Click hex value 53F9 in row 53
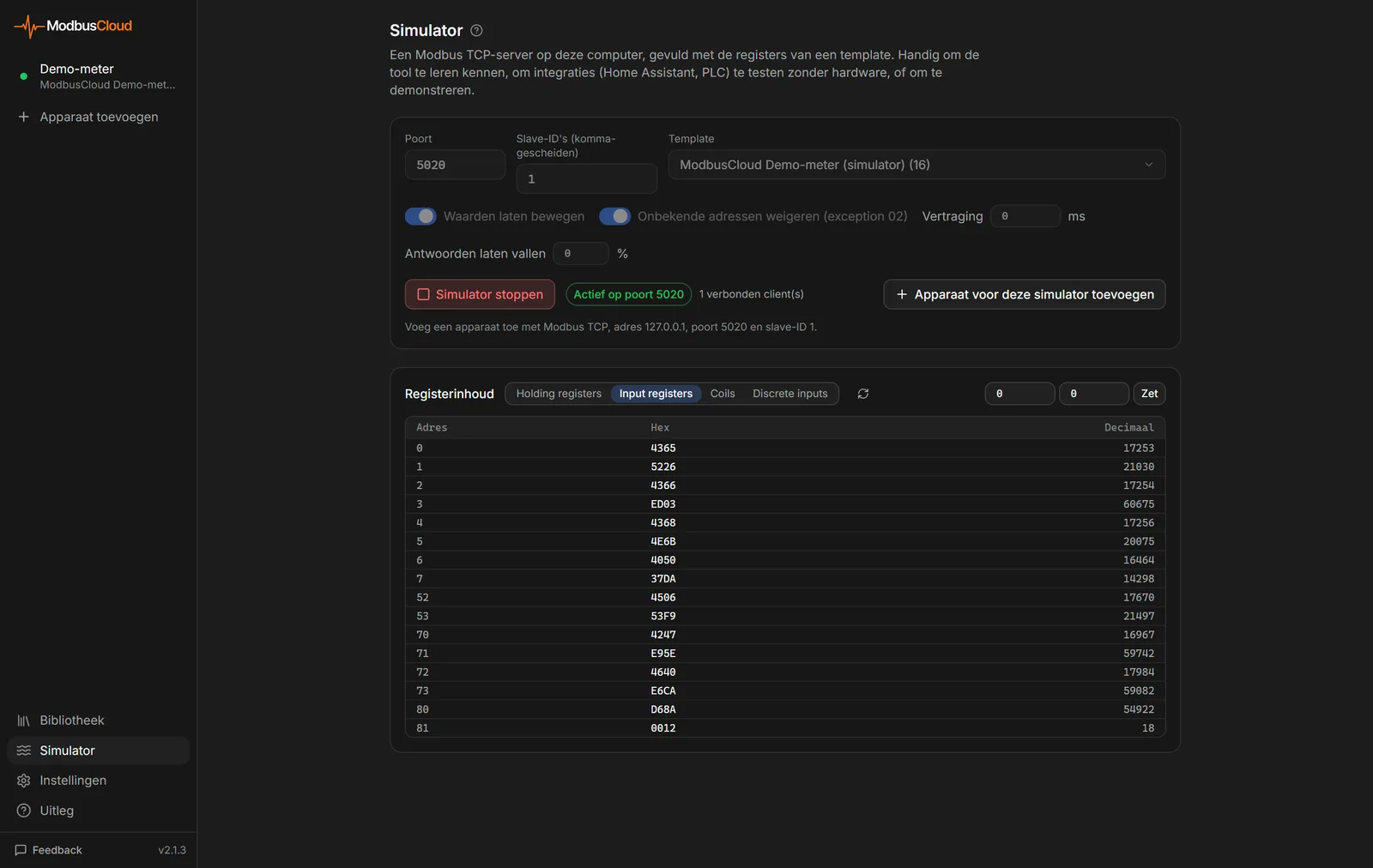The image size is (1373, 868). [x=663, y=616]
